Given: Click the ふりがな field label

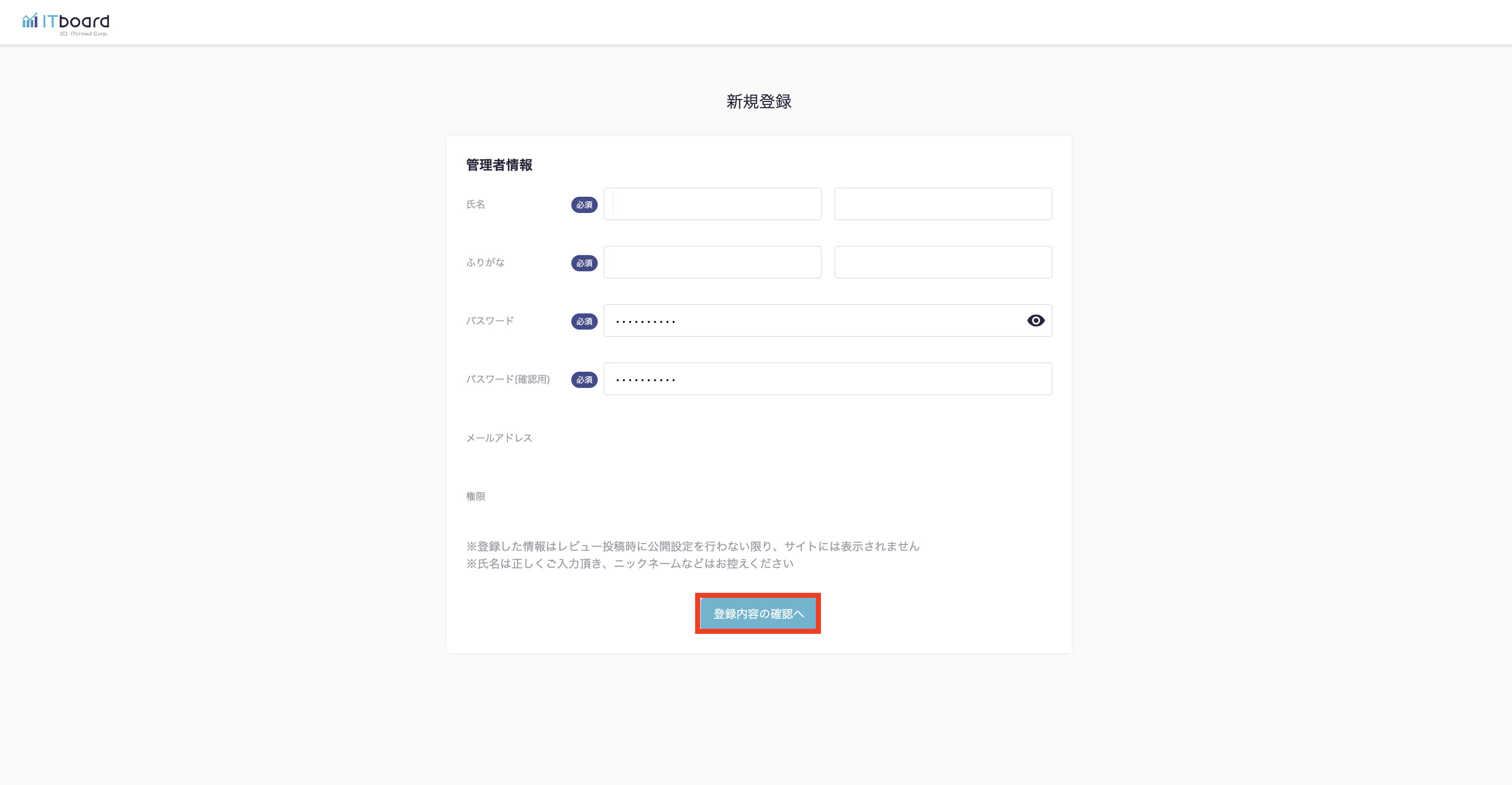Looking at the screenshot, I should pos(485,262).
